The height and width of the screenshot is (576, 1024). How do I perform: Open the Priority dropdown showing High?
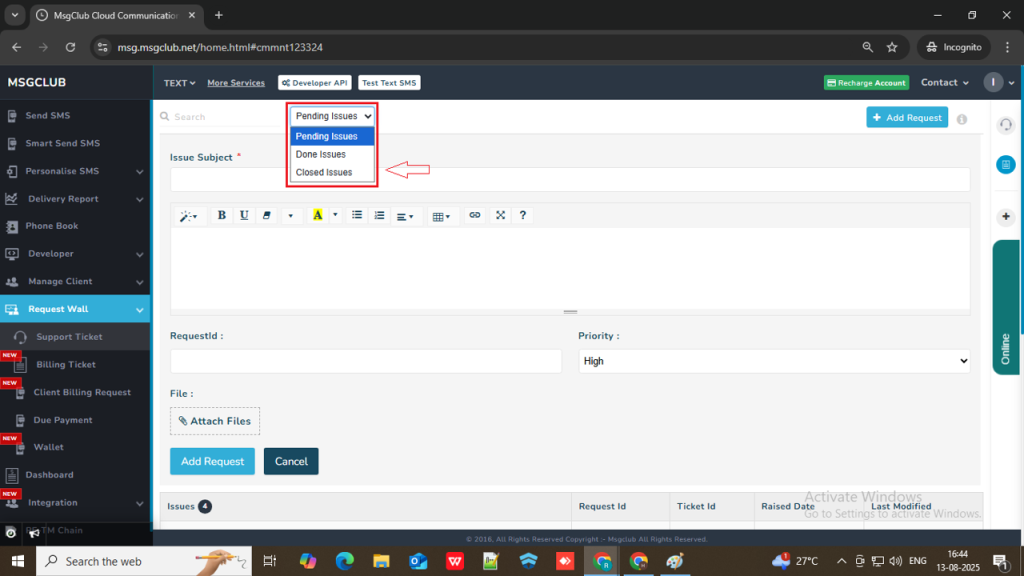coord(774,361)
